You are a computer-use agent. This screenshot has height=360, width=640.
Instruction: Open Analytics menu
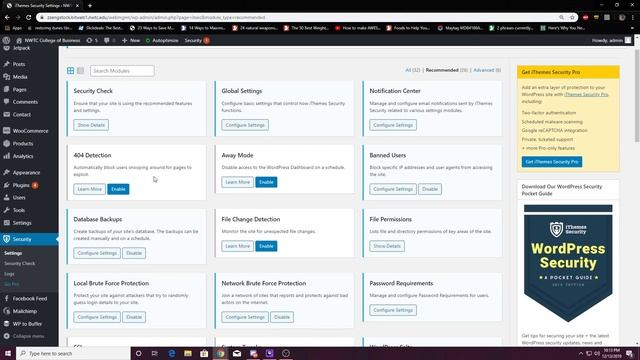[22, 156]
